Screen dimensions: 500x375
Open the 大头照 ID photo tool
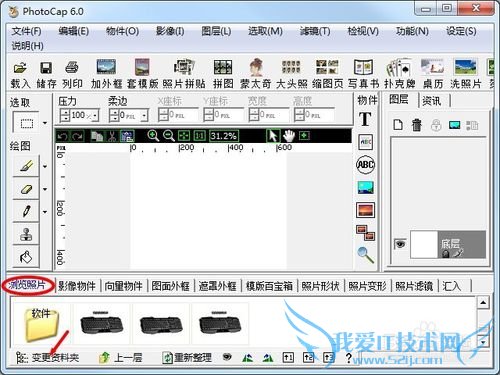tap(291, 74)
